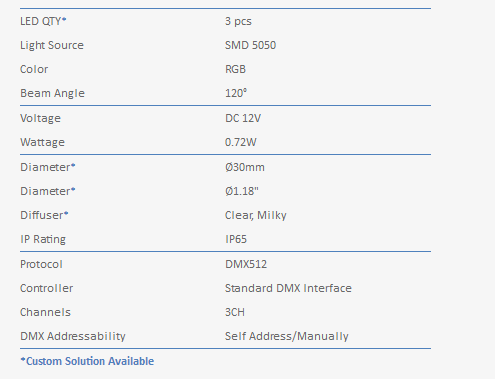Click the DC 12V voltage value
The height and width of the screenshot is (379, 495).
(x=243, y=118)
